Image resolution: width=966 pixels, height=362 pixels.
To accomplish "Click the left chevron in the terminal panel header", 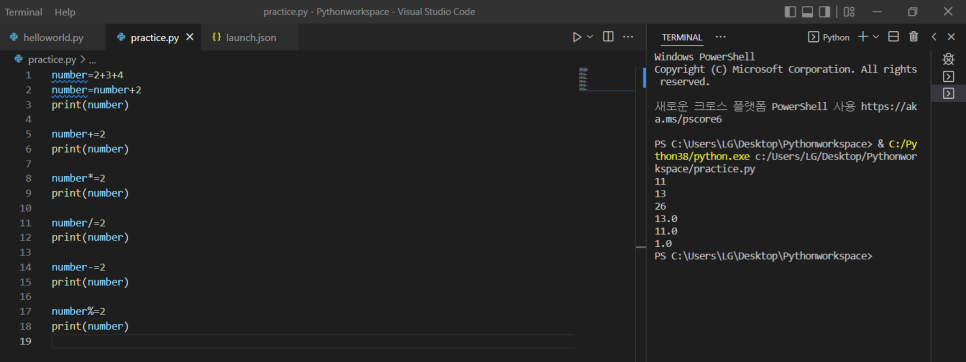I will click(934, 37).
